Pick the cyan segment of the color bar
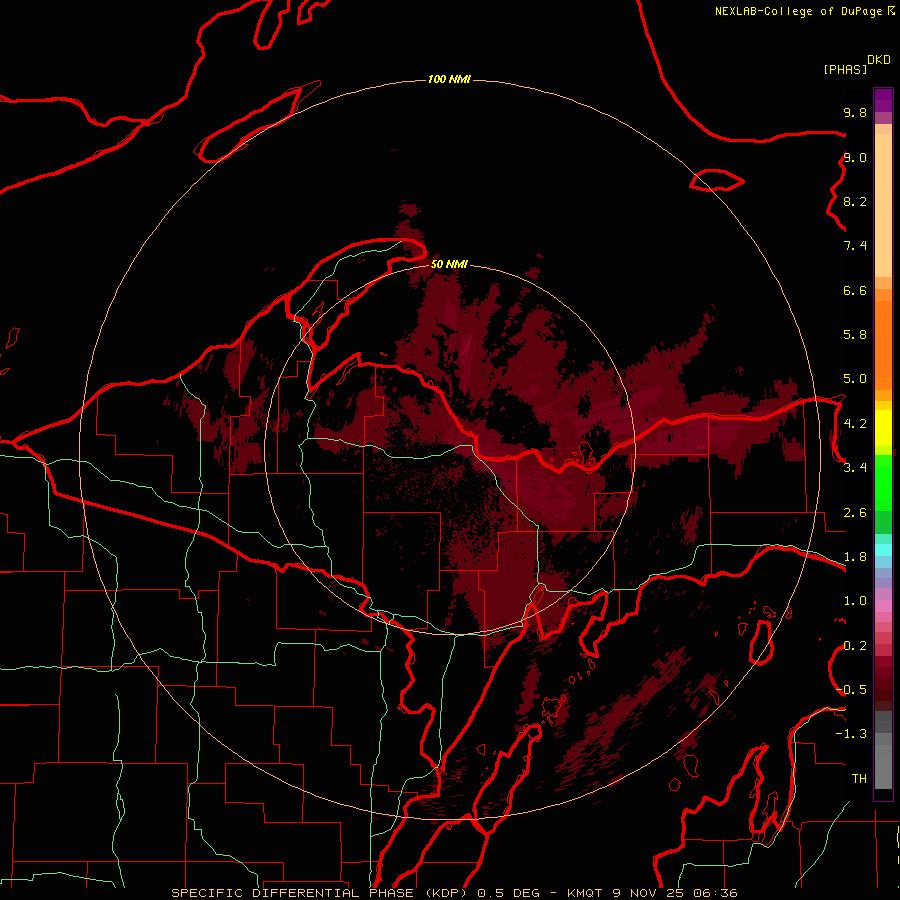This screenshot has height=900, width=900. [883, 550]
